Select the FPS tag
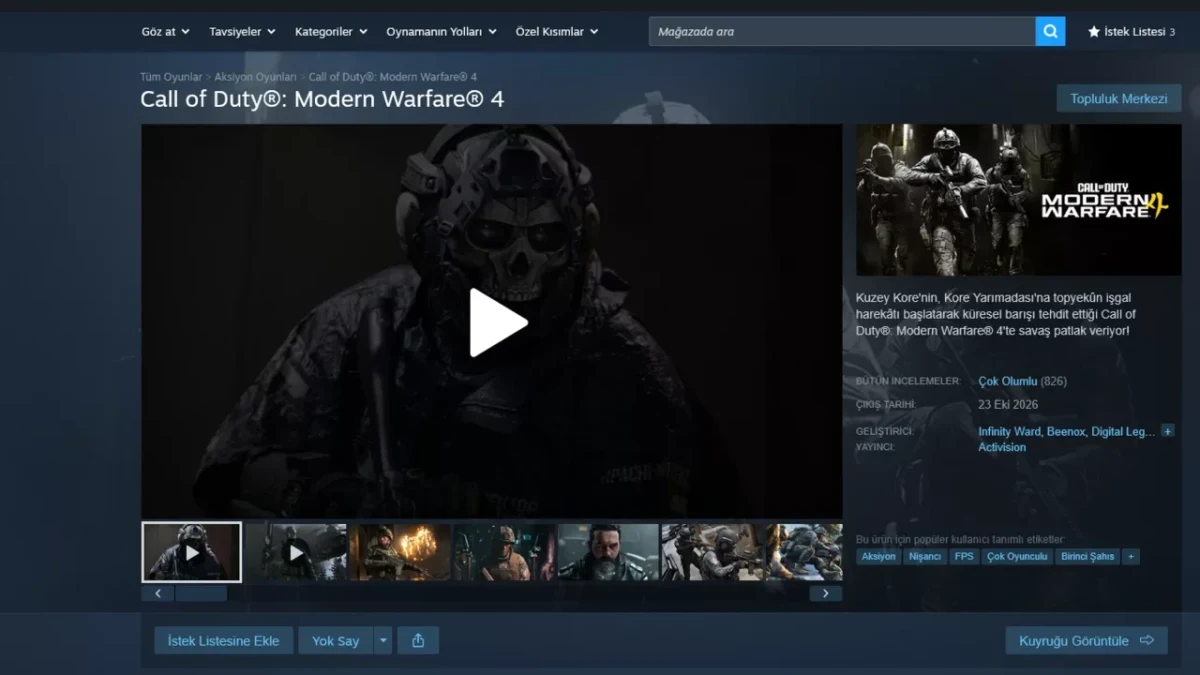Image resolution: width=1200 pixels, height=675 pixels. click(964, 556)
